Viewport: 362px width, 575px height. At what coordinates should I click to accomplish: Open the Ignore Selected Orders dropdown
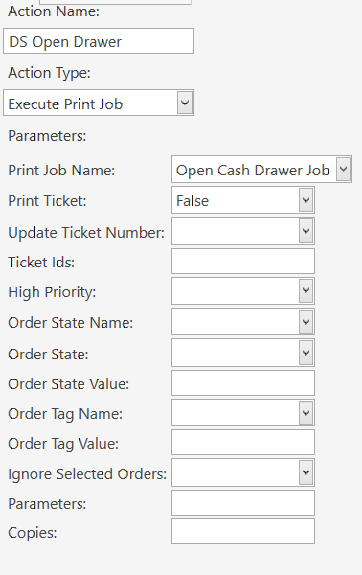[306, 472]
